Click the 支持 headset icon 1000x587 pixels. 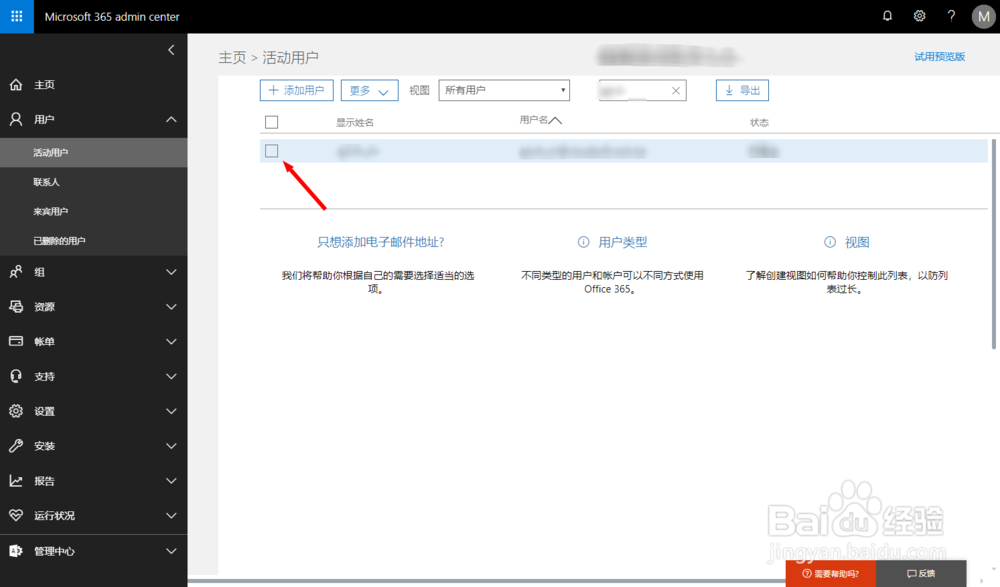pyautogui.click(x=16, y=376)
